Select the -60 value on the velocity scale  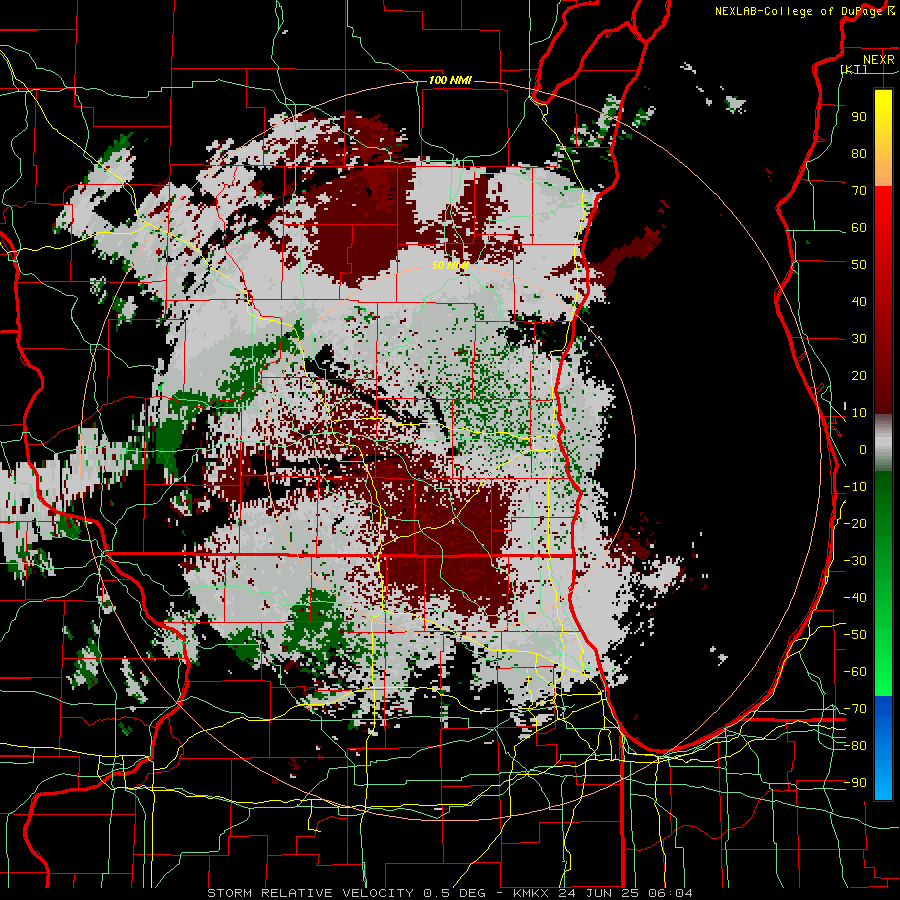[855, 672]
